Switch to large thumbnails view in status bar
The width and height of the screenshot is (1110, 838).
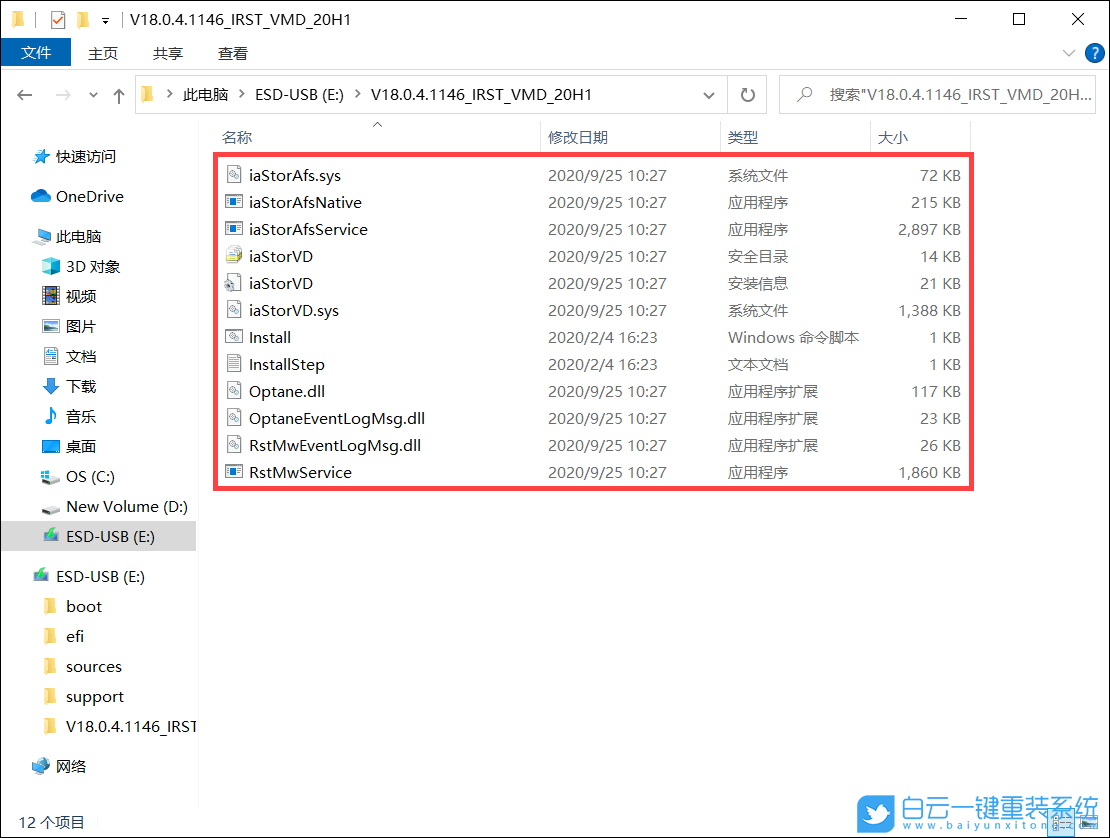pos(1090,822)
